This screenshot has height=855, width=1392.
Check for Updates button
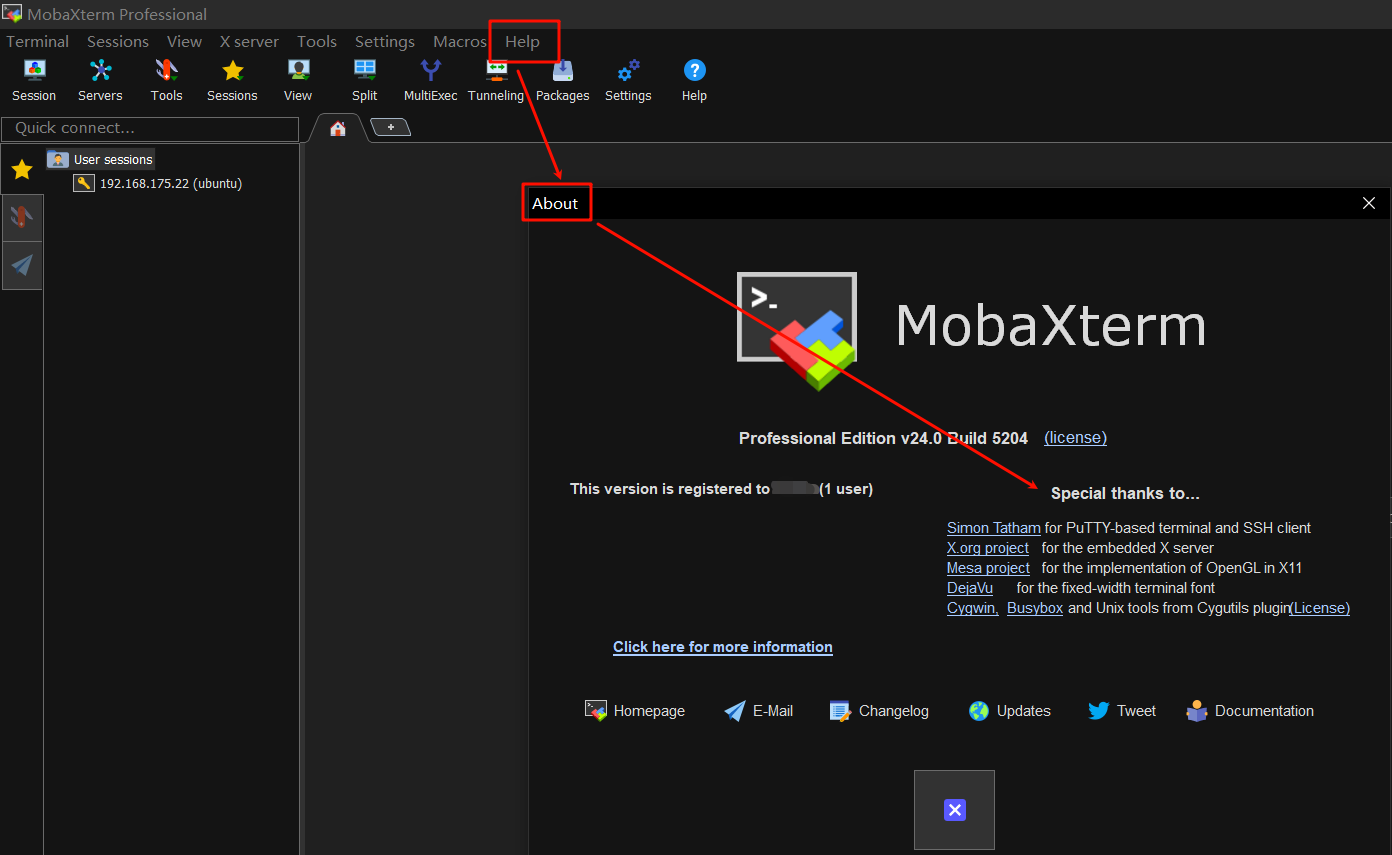pos(1009,711)
